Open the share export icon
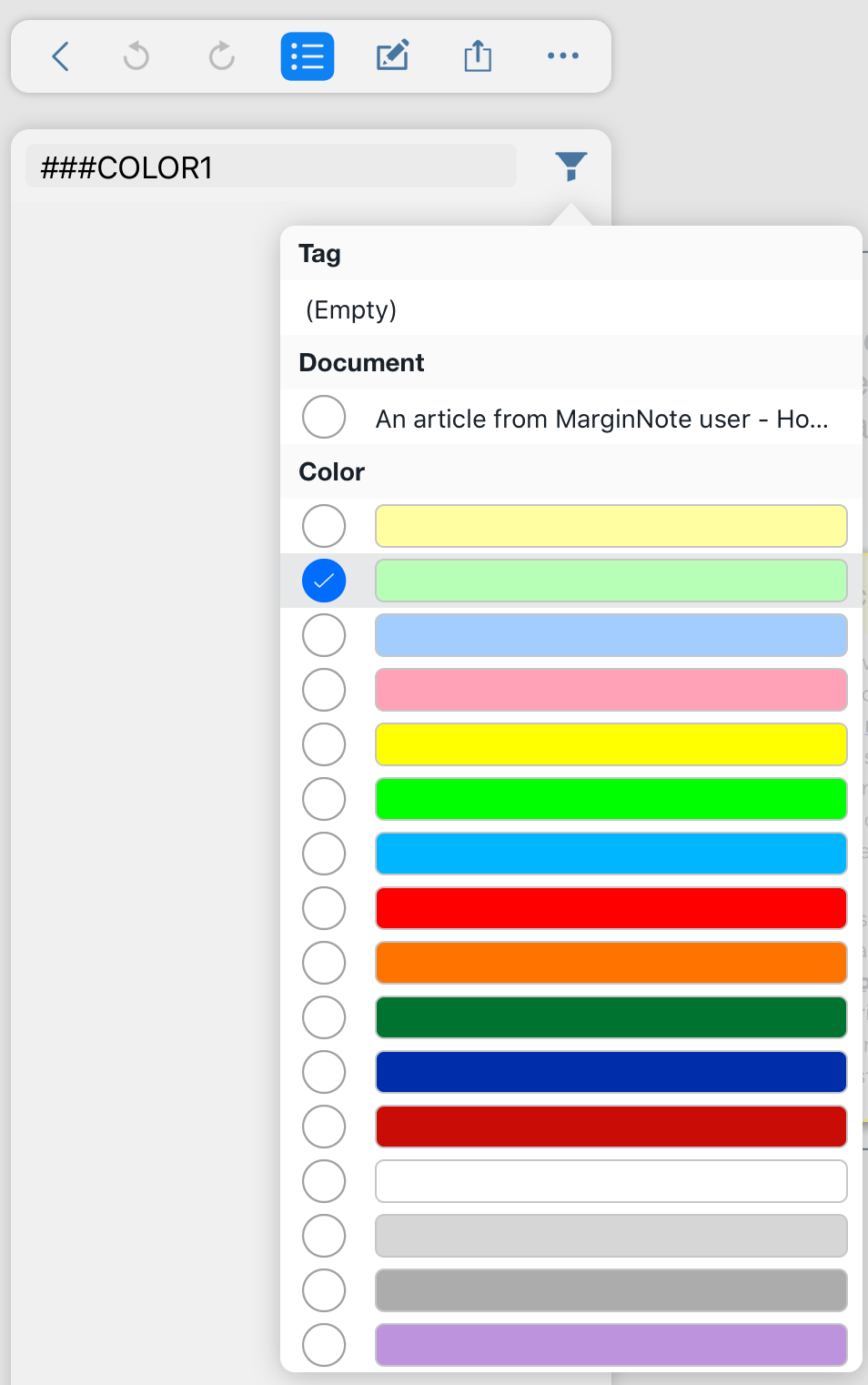868x1385 pixels. [478, 56]
